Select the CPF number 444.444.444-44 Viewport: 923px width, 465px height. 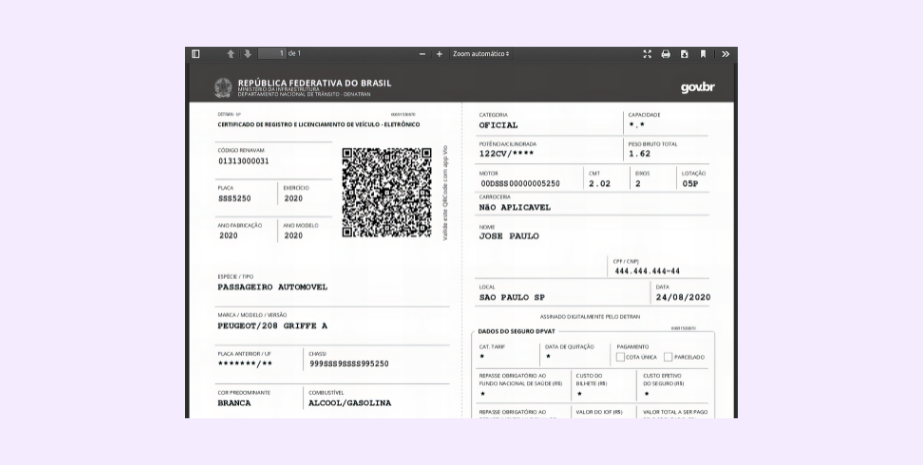[x=647, y=271]
